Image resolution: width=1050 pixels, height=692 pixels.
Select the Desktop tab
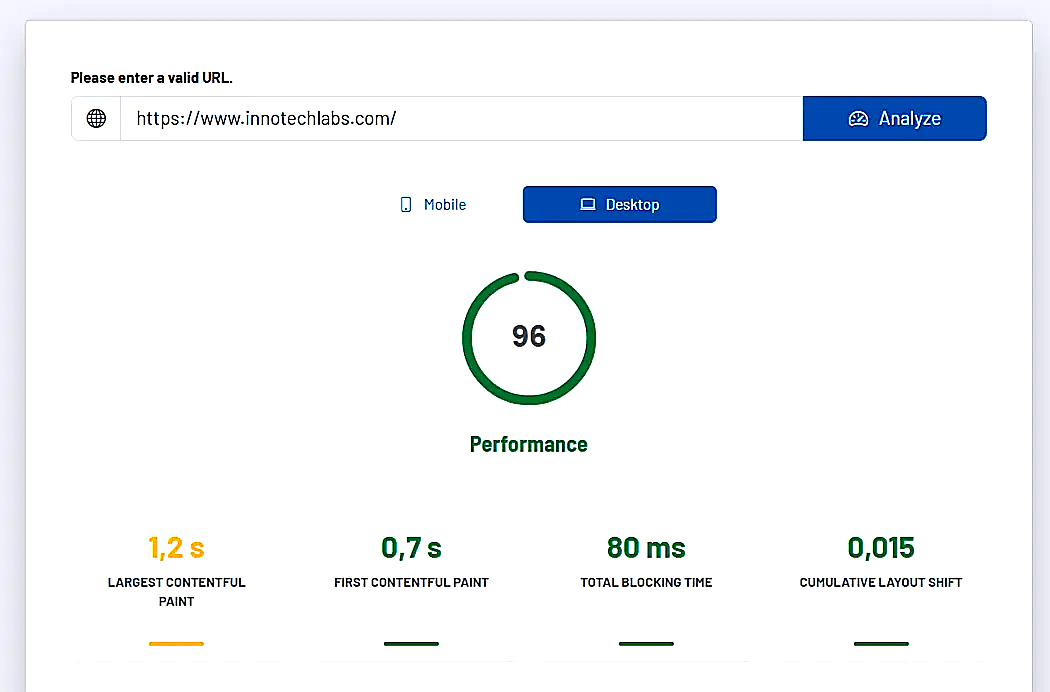coord(619,204)
